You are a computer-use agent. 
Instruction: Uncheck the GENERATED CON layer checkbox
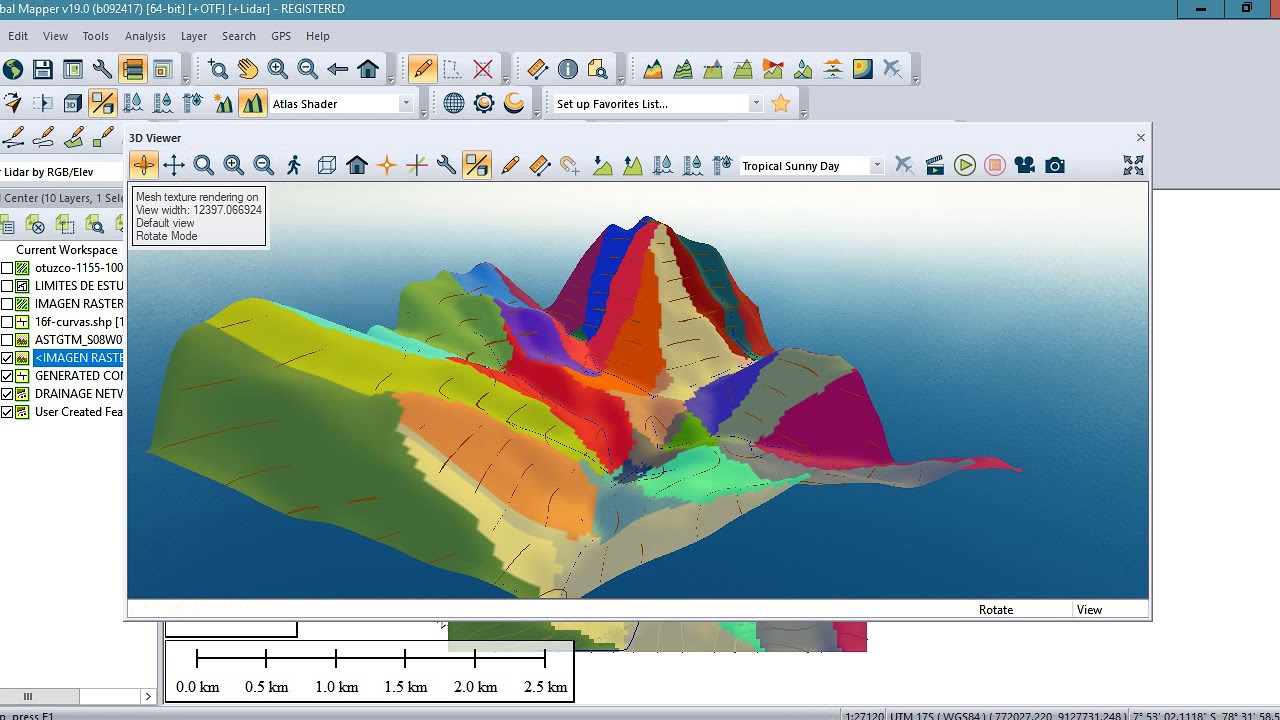click(7, 376)
